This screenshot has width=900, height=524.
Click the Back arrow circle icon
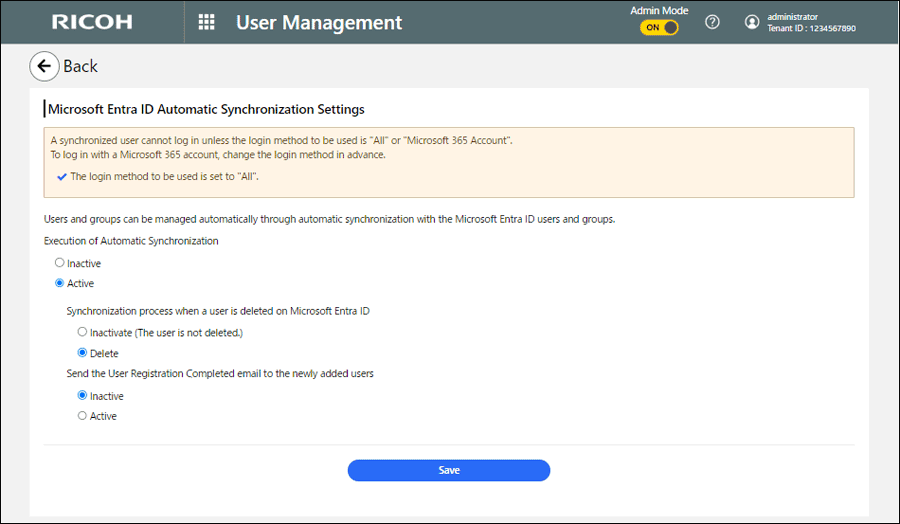pyautogui.click(x=43, y=66)
